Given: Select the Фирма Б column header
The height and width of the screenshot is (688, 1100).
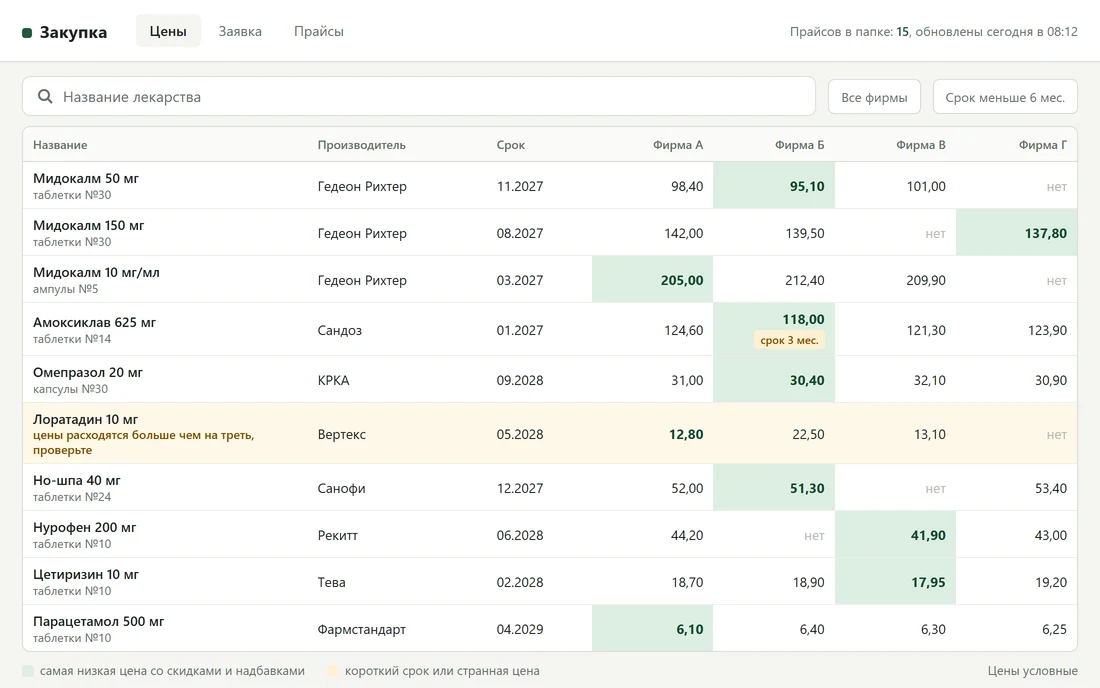Looking at the screenshot, I should tap(800, 145).
